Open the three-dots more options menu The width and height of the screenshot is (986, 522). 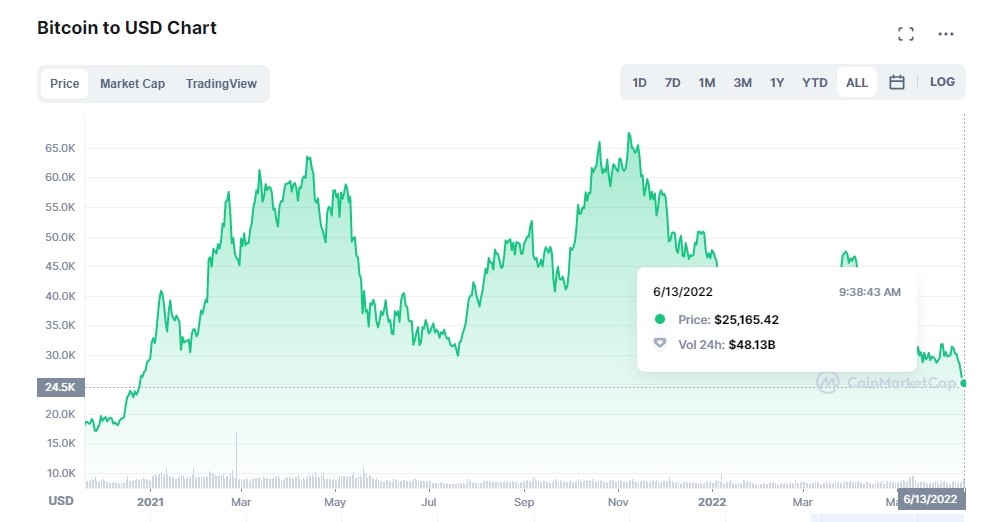click(946, 34)
